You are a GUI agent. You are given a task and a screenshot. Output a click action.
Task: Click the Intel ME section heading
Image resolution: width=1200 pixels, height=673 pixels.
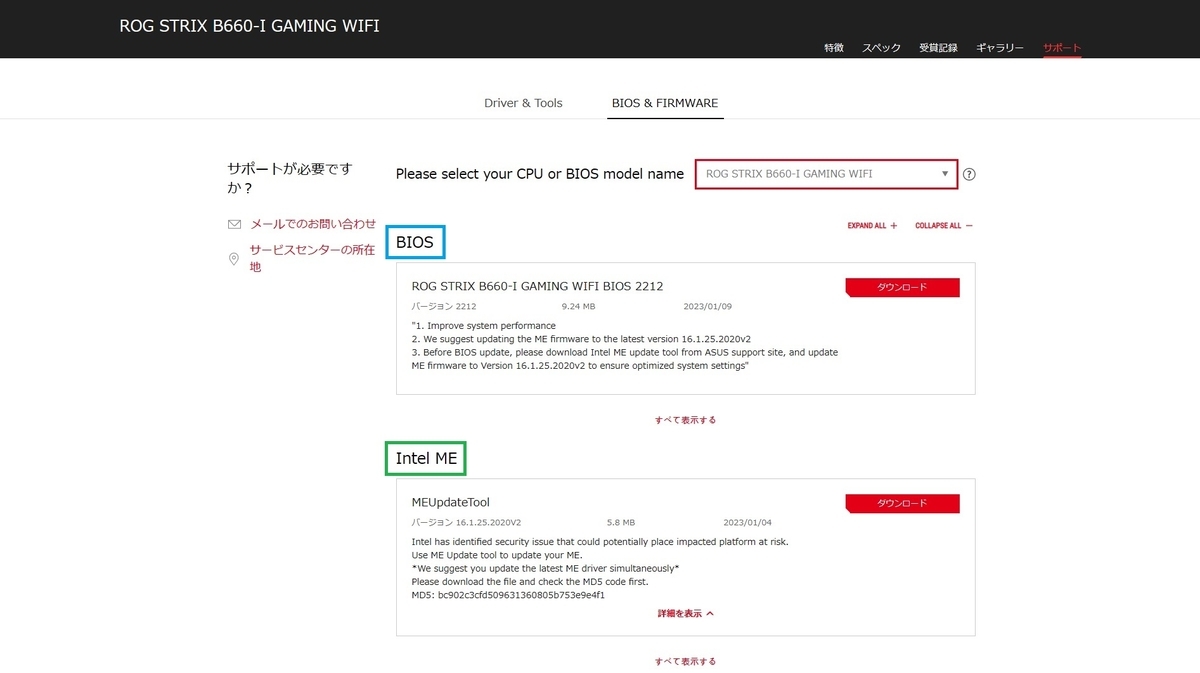tap(426, 458)
